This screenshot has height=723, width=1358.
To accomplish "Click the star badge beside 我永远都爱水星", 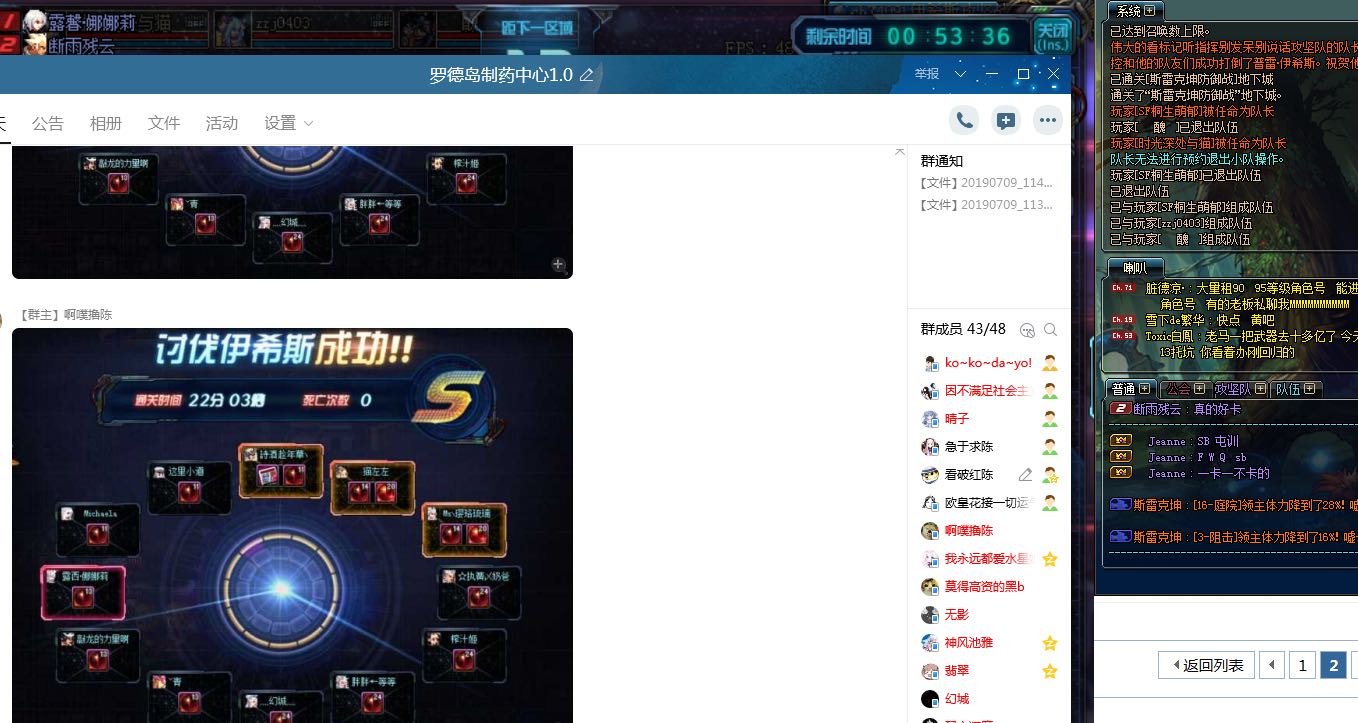I will [1050, 559].
